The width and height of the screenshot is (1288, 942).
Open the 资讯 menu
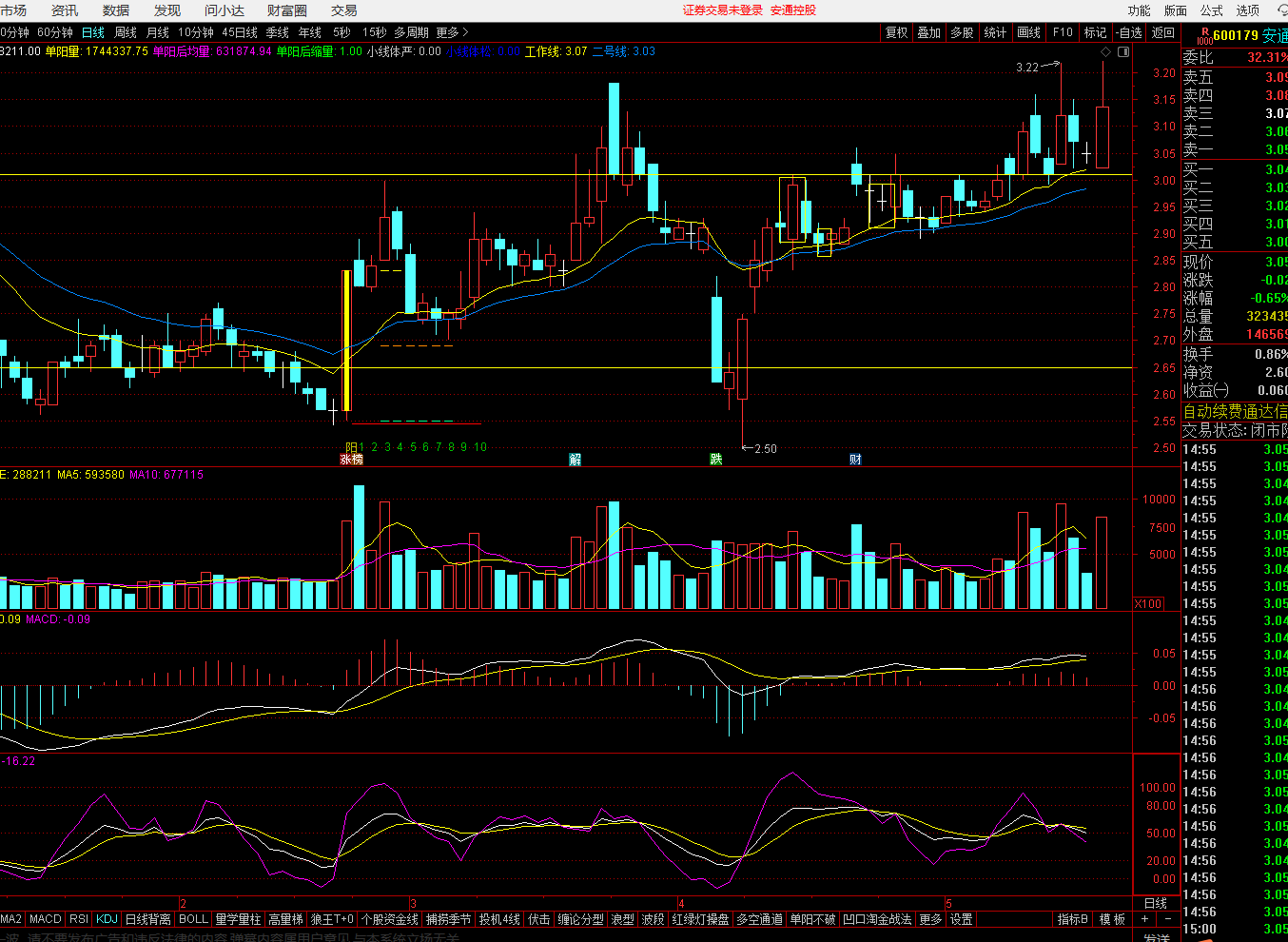(65, 10)
